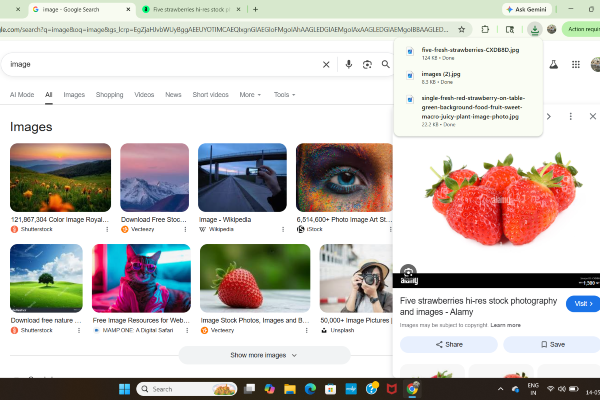600x400 pixels.
Task: Switch to the Images tab
Action: click(74, 95)
